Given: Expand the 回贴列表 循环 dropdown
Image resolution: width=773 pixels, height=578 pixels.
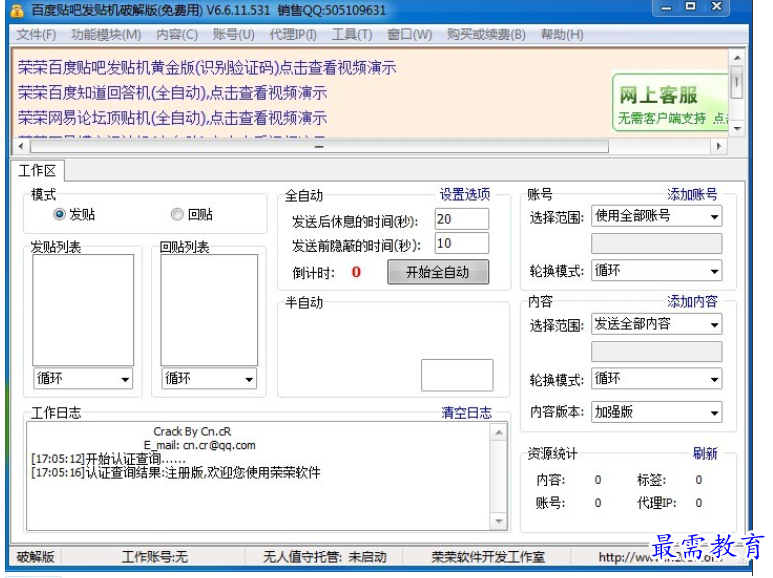Looking at the screenshot, I should pyautogui.click(x=209, y=378).
